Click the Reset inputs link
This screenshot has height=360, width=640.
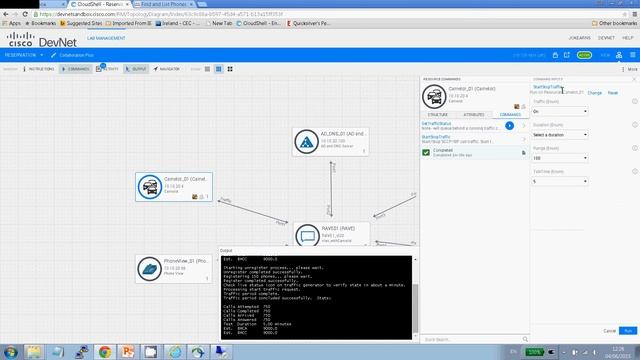(613, 93)
